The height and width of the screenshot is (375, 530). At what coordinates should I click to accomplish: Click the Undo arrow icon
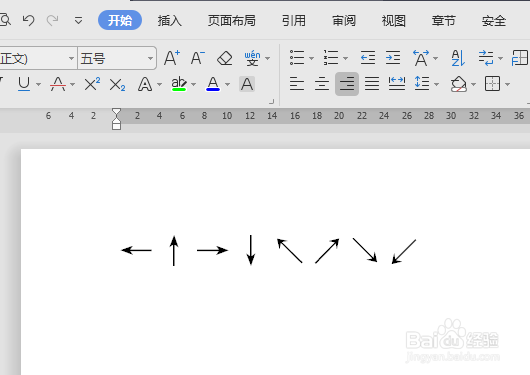click(29, 20)
